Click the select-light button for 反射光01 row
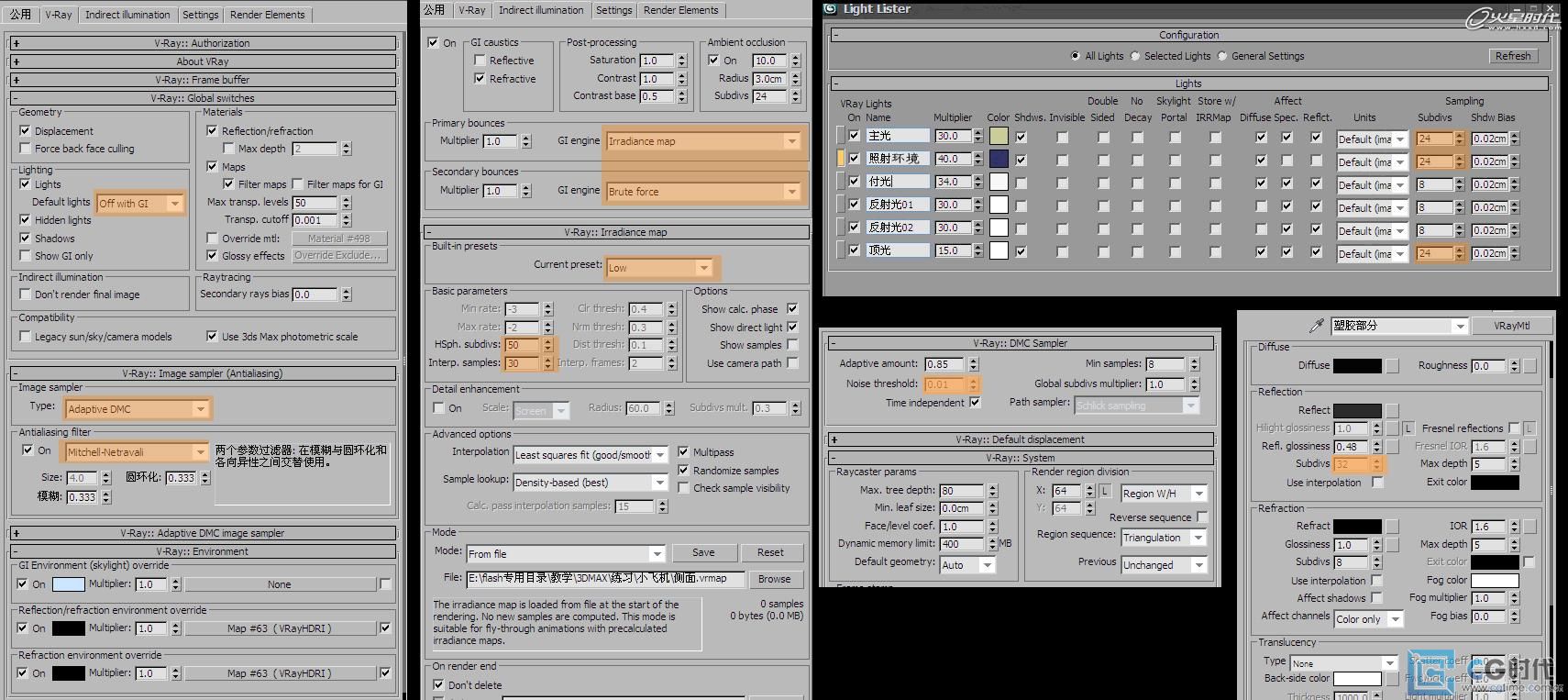Screen dimensions: 1568x700 click(841, 205)
